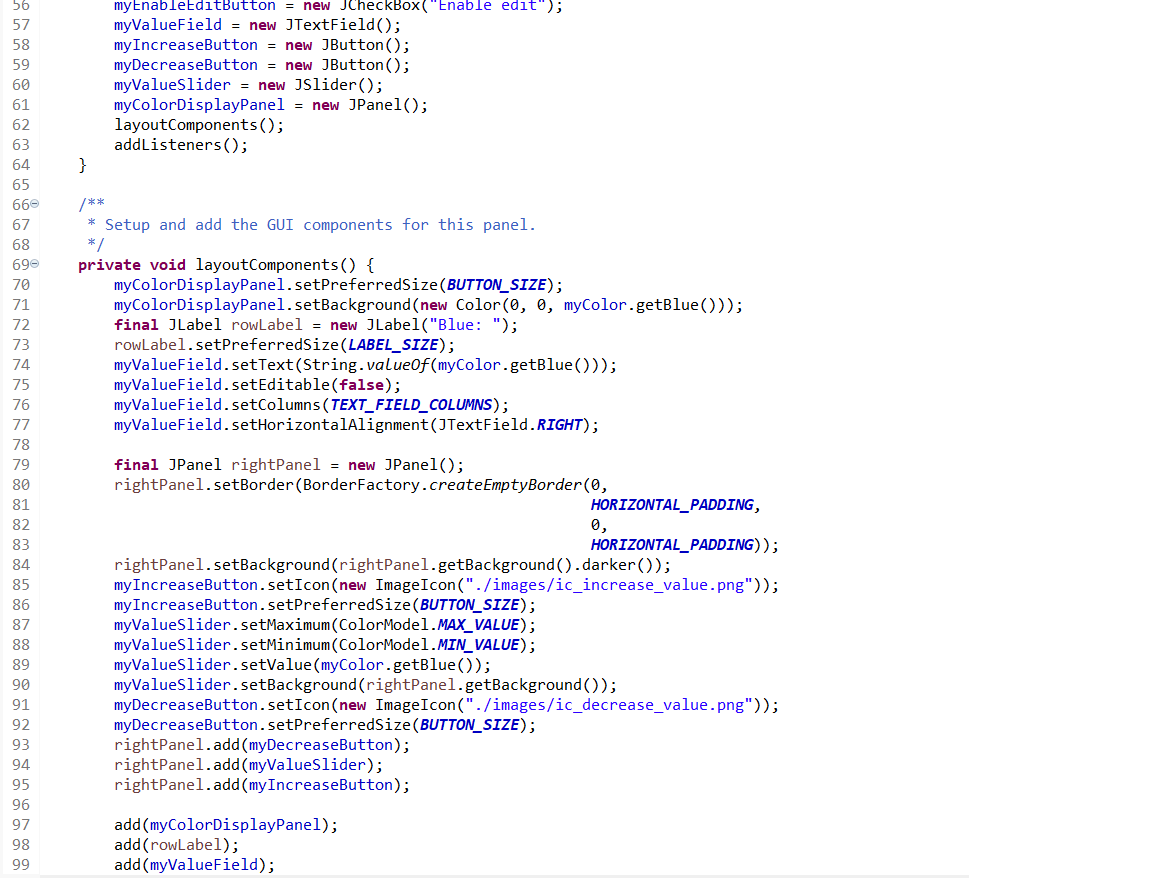Click the "Blue: " string literal
1152x878 pixels.
(x=465, y=325)
